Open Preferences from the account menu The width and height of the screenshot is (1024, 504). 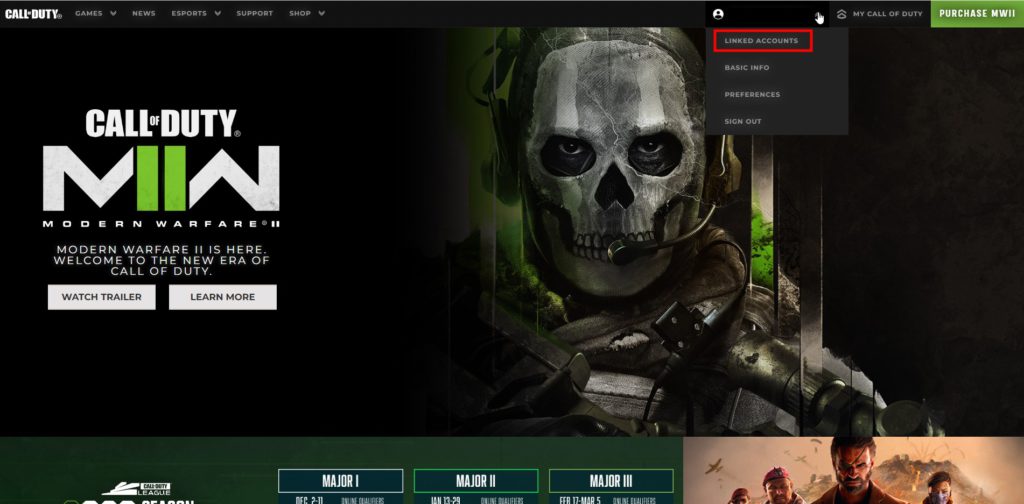(x=752, y=95)
